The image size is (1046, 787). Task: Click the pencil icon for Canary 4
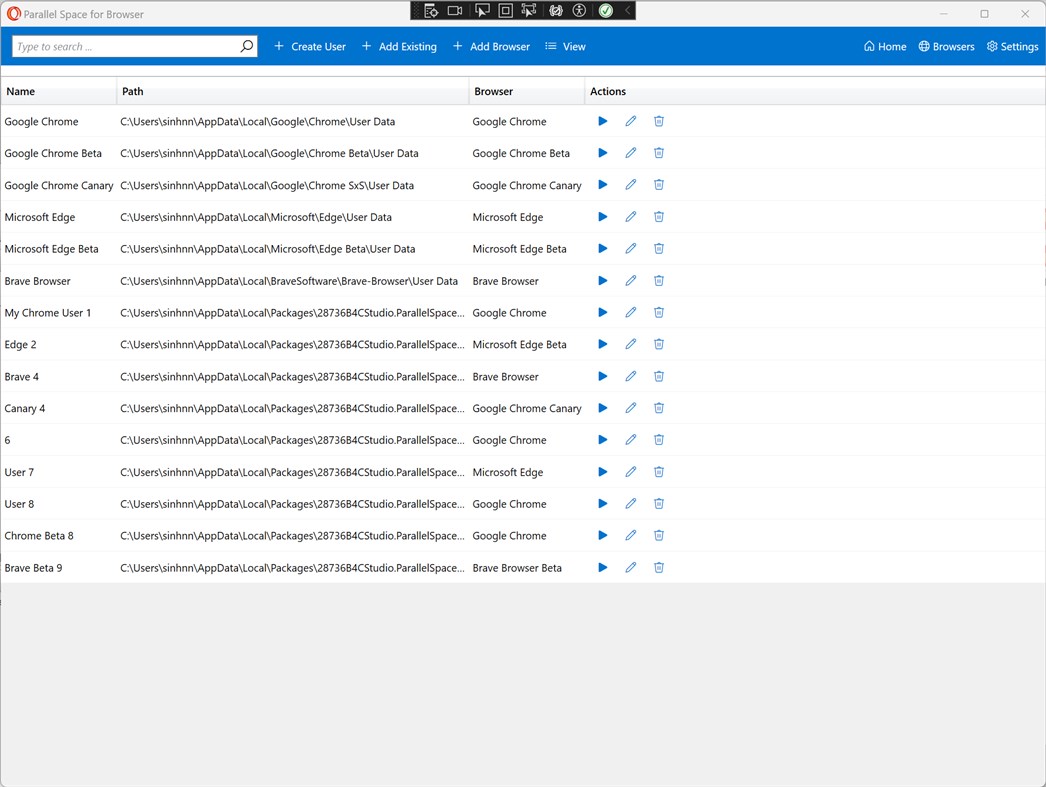point(630,408)
